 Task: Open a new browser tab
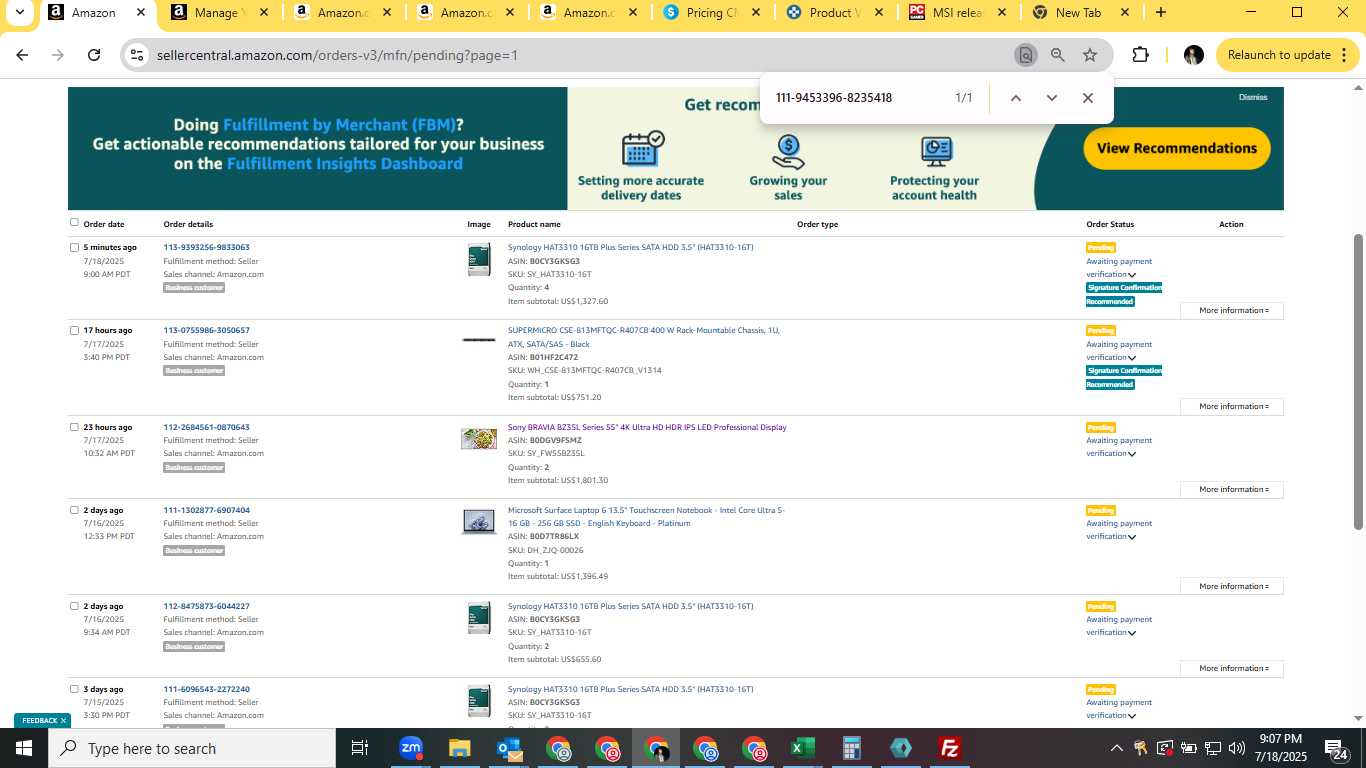[1160, 12]
